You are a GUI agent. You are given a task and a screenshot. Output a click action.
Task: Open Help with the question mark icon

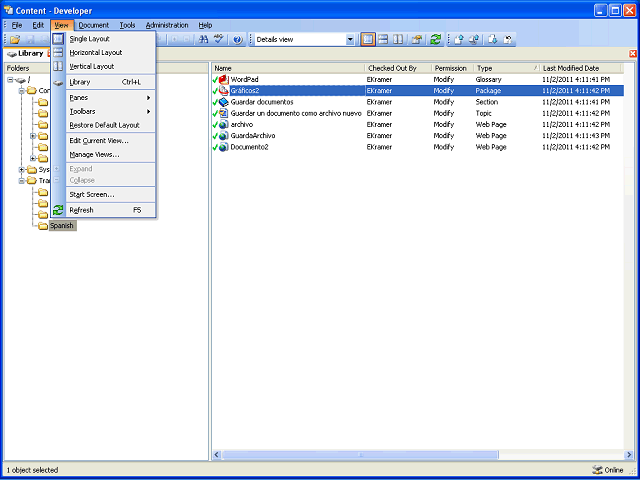[238, 40]
